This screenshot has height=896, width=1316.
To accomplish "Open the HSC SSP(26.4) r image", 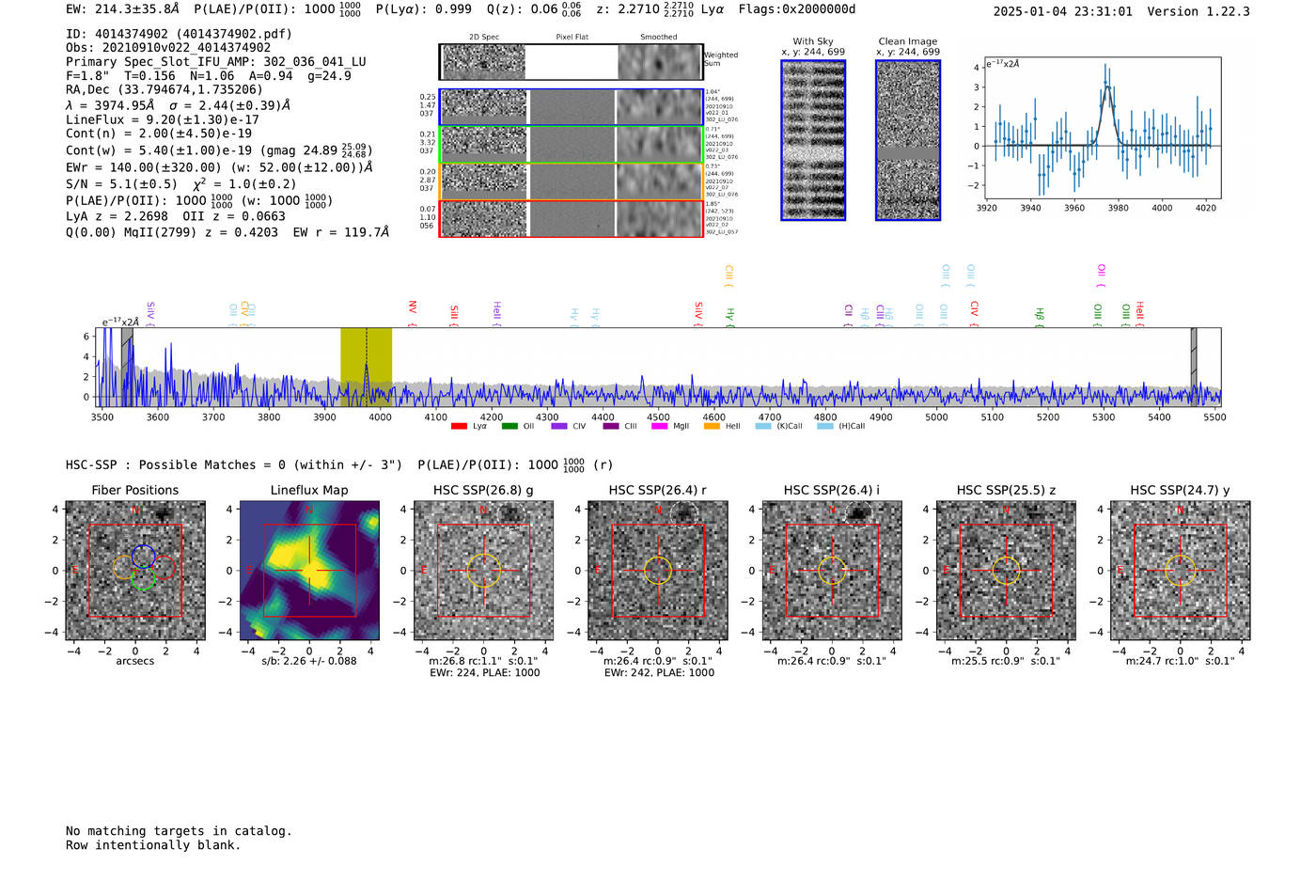I will (x=658, y=570).
